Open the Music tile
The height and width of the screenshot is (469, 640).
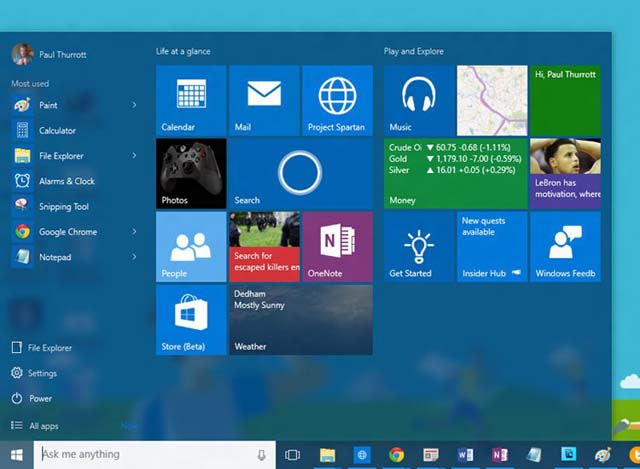tap(419, 100)
